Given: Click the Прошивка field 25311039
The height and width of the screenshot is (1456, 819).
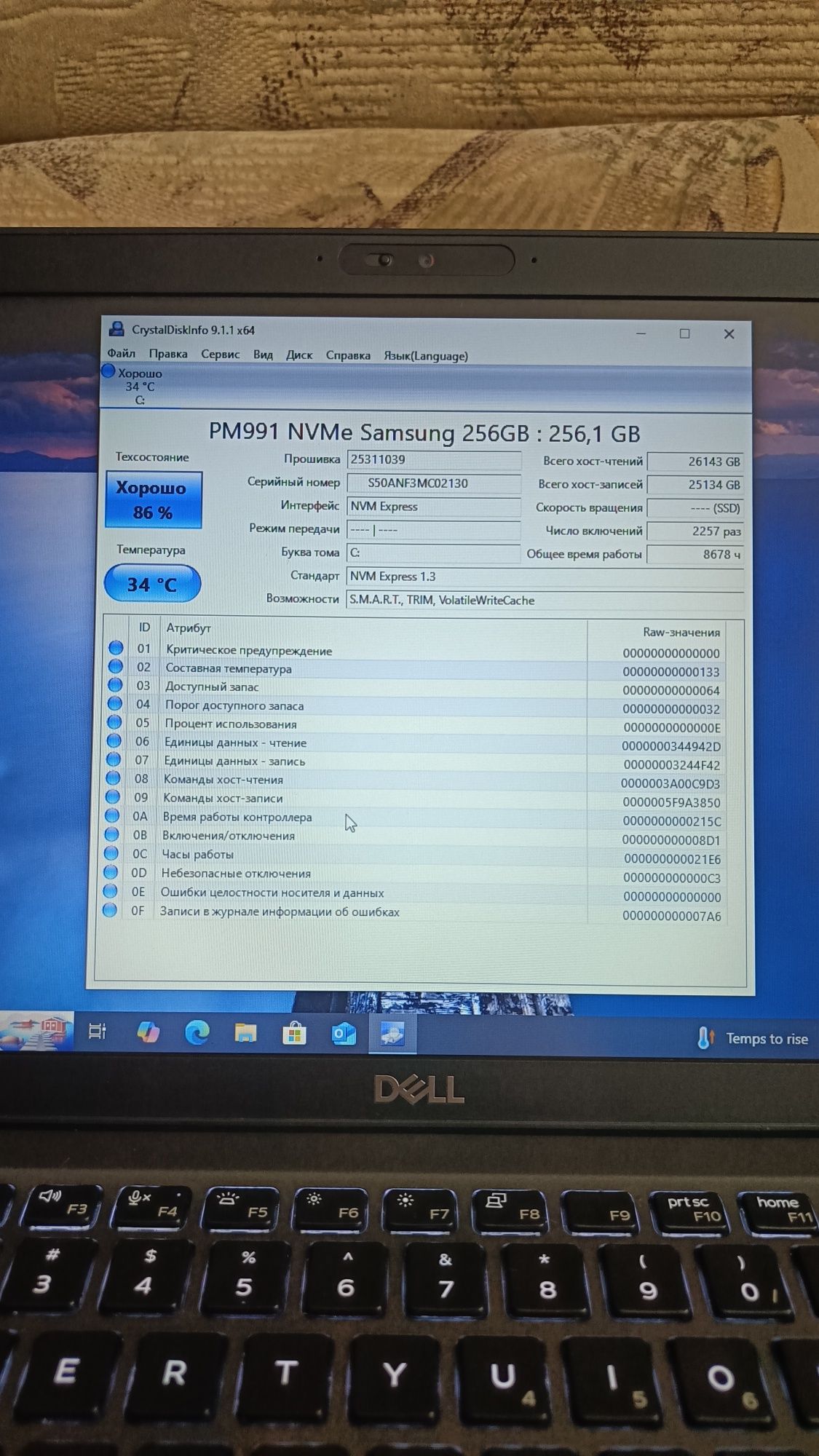Looking at the screenshot, I should (x=434, y=459).
